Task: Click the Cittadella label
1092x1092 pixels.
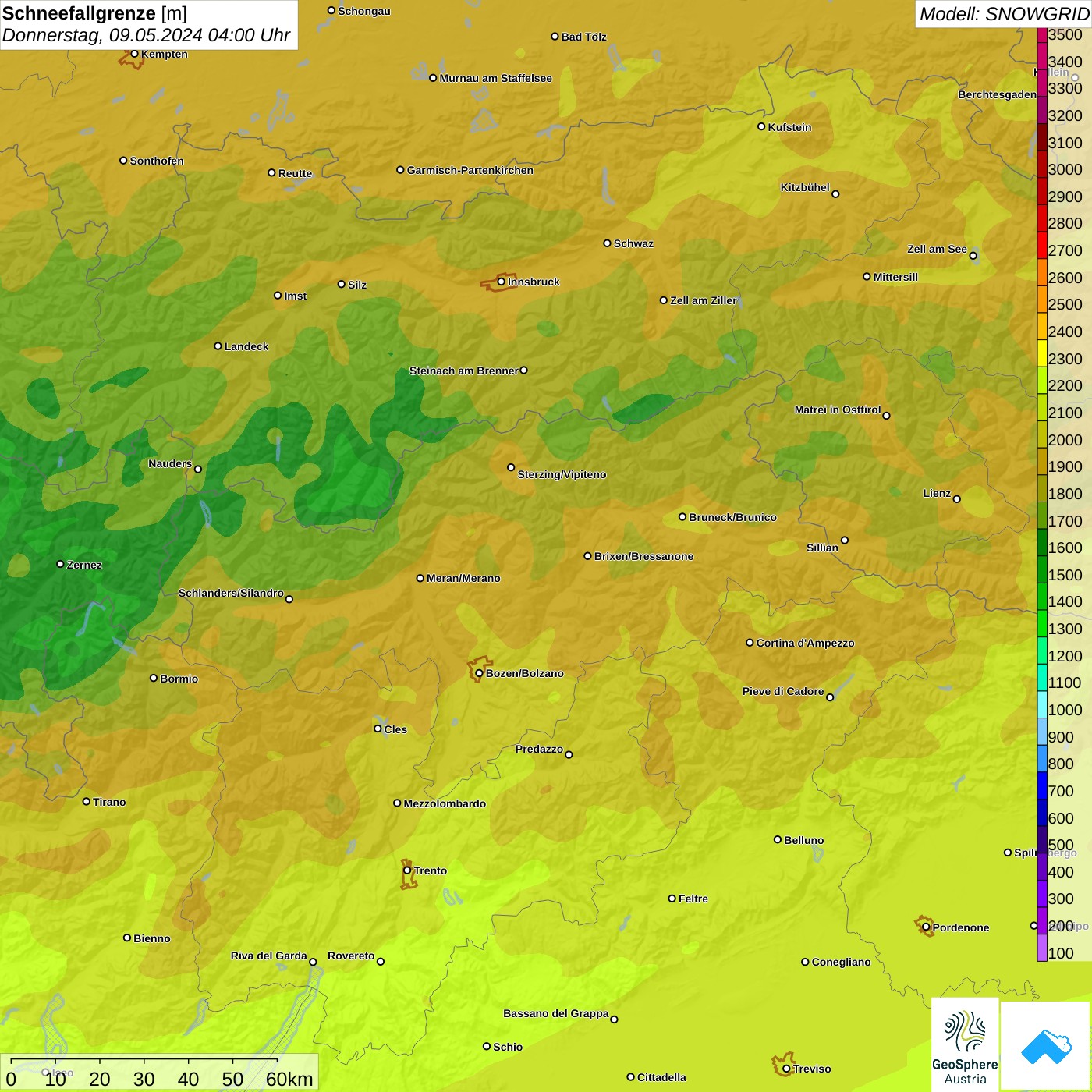Action: 661,1077
